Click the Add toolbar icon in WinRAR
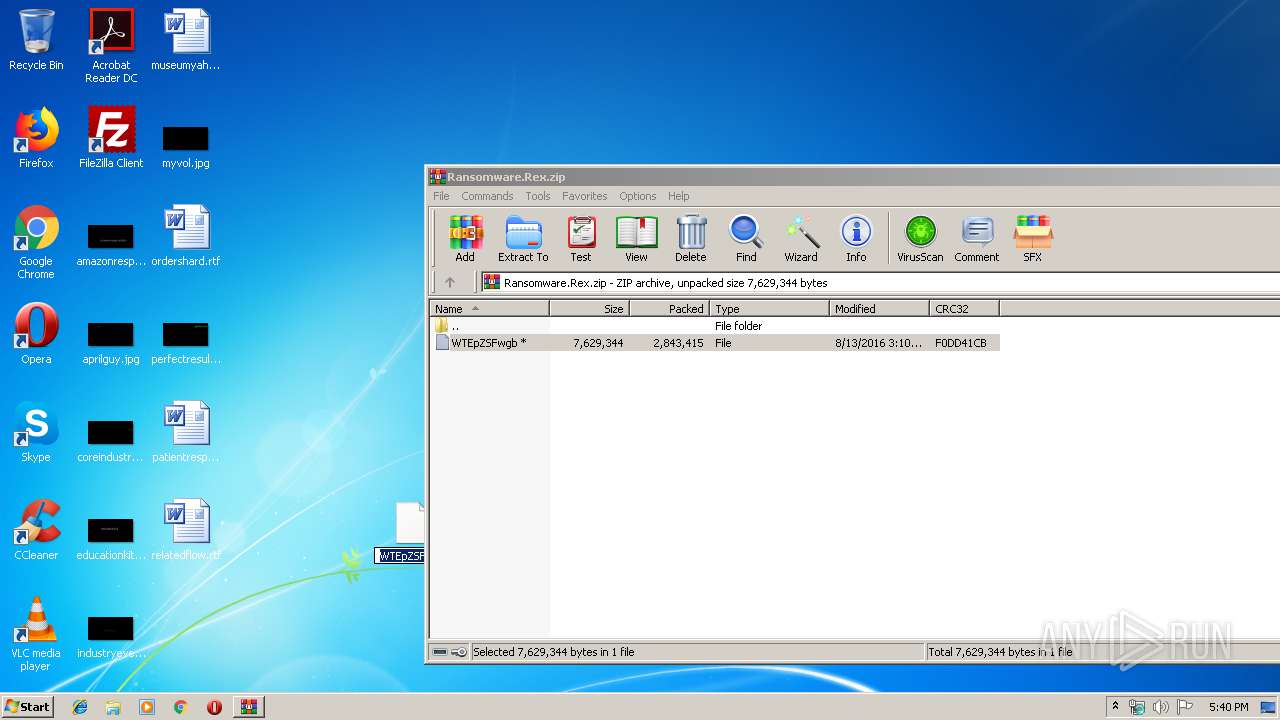Image resolution: width=1280 pixels, height=720 pixels. click(x=465, y=239)
